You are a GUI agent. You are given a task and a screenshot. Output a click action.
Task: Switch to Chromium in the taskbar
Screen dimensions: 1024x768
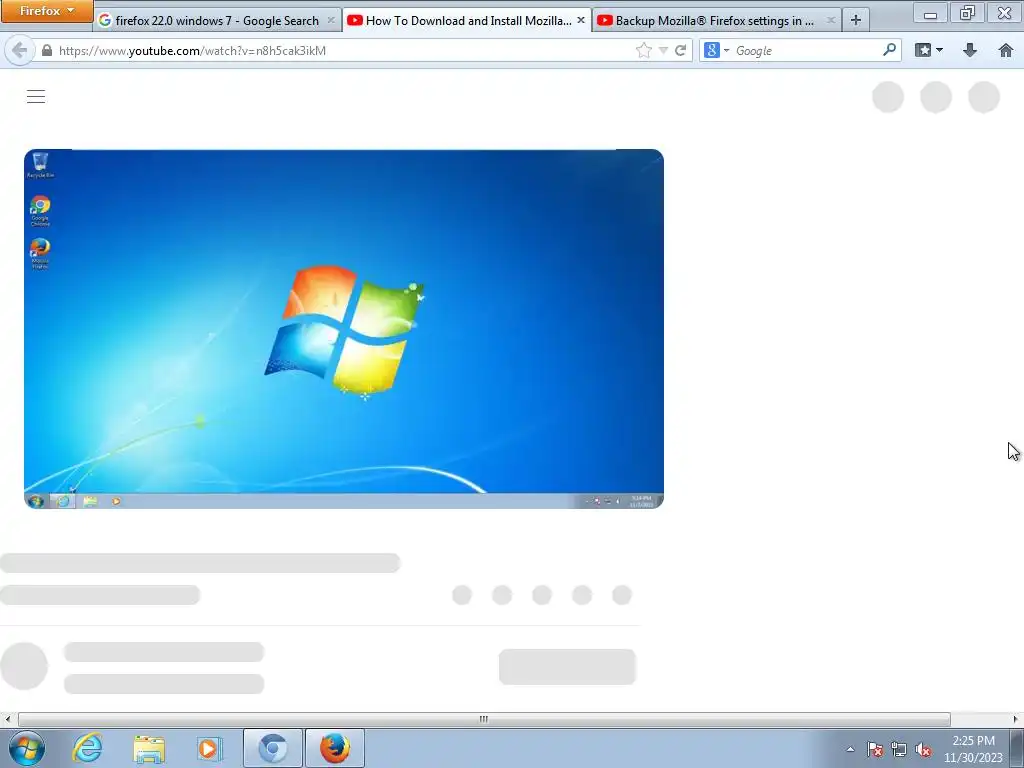pos(272,748)
